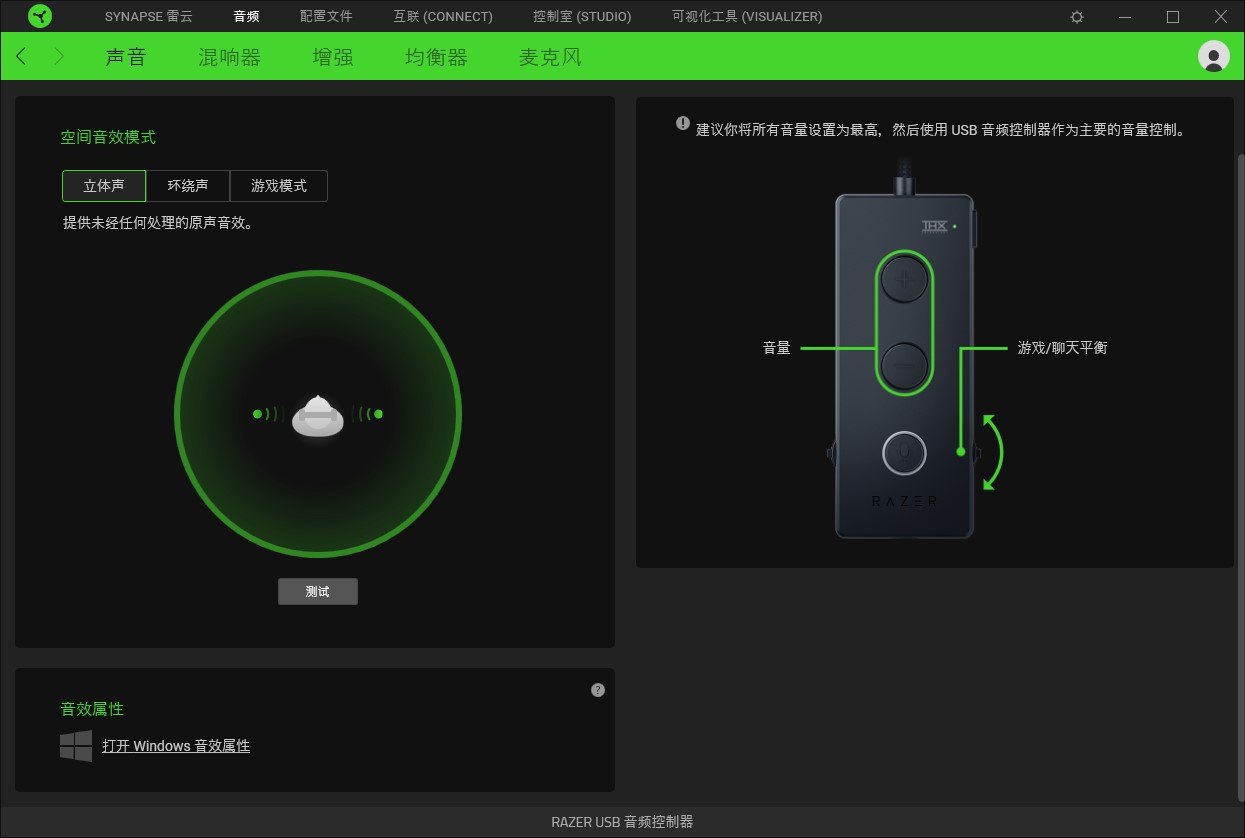The image size is (1245, 838).
Task: Click the game/chat balance rotate arrow
Action: (991, 453)
